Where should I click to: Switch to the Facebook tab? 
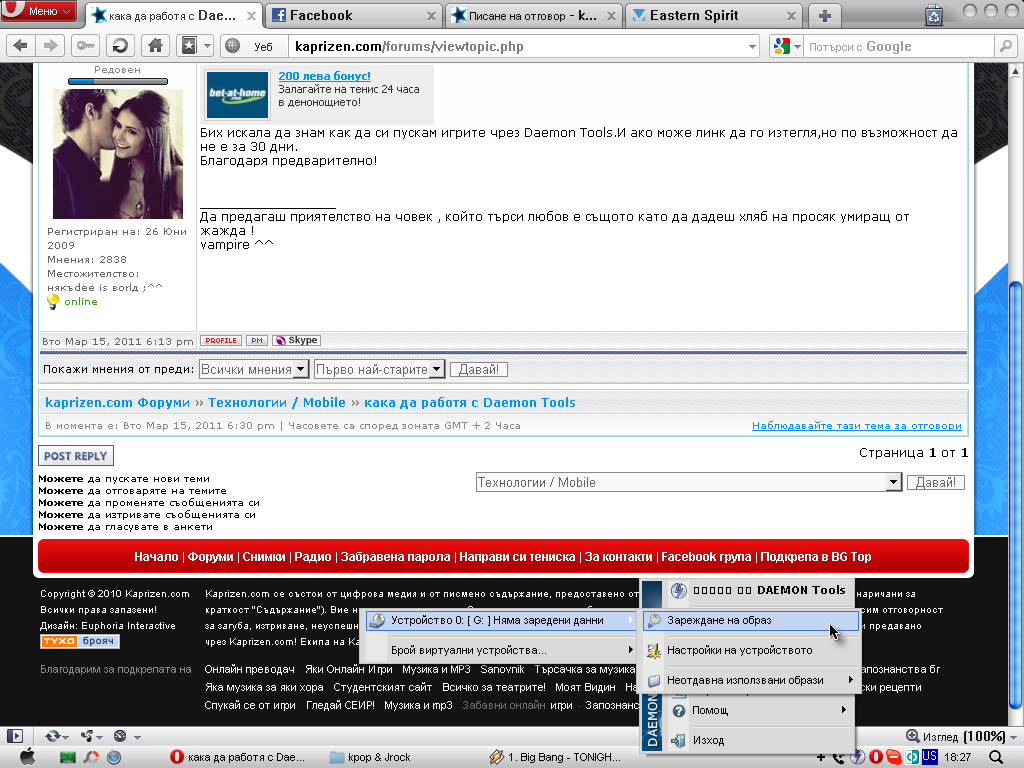pyautogui.click(x=353, y=16)
